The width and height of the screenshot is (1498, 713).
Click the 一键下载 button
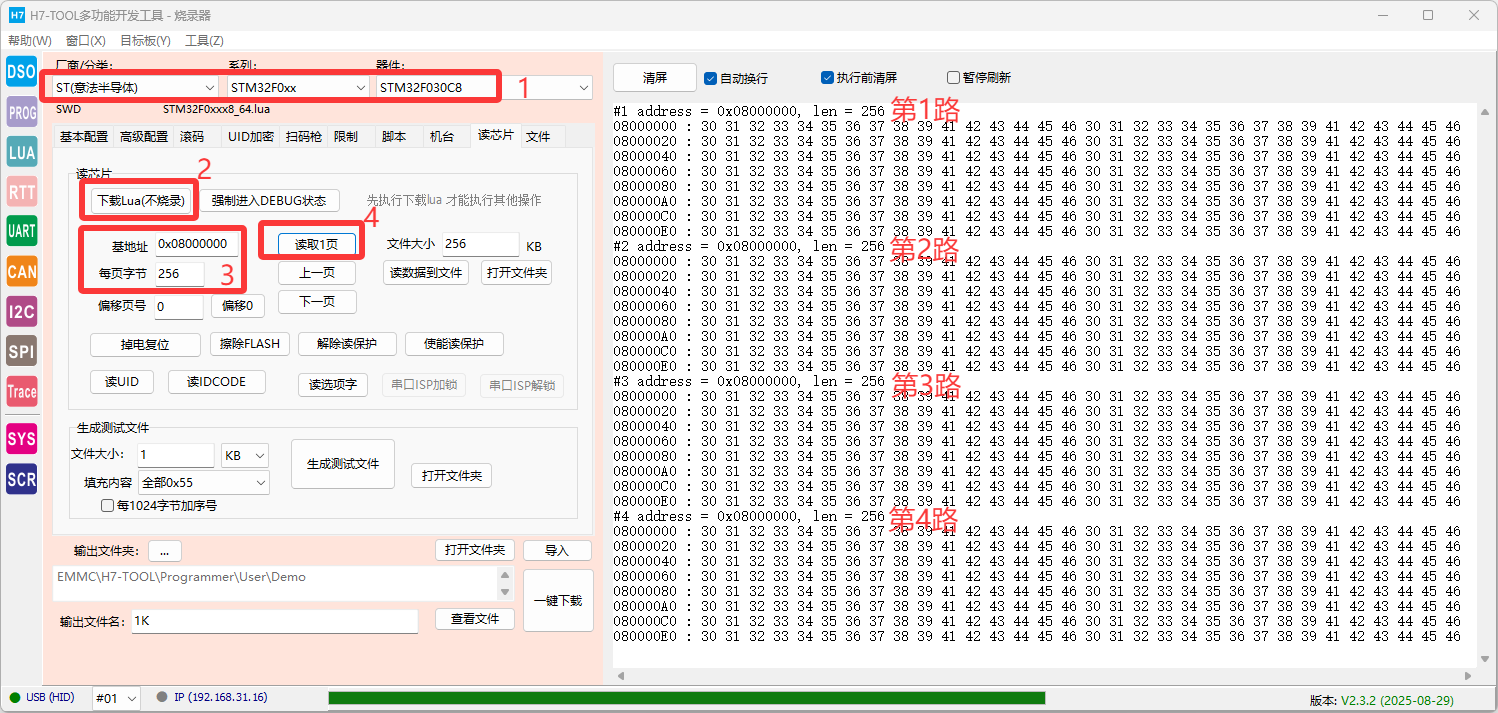coord(558,600)
